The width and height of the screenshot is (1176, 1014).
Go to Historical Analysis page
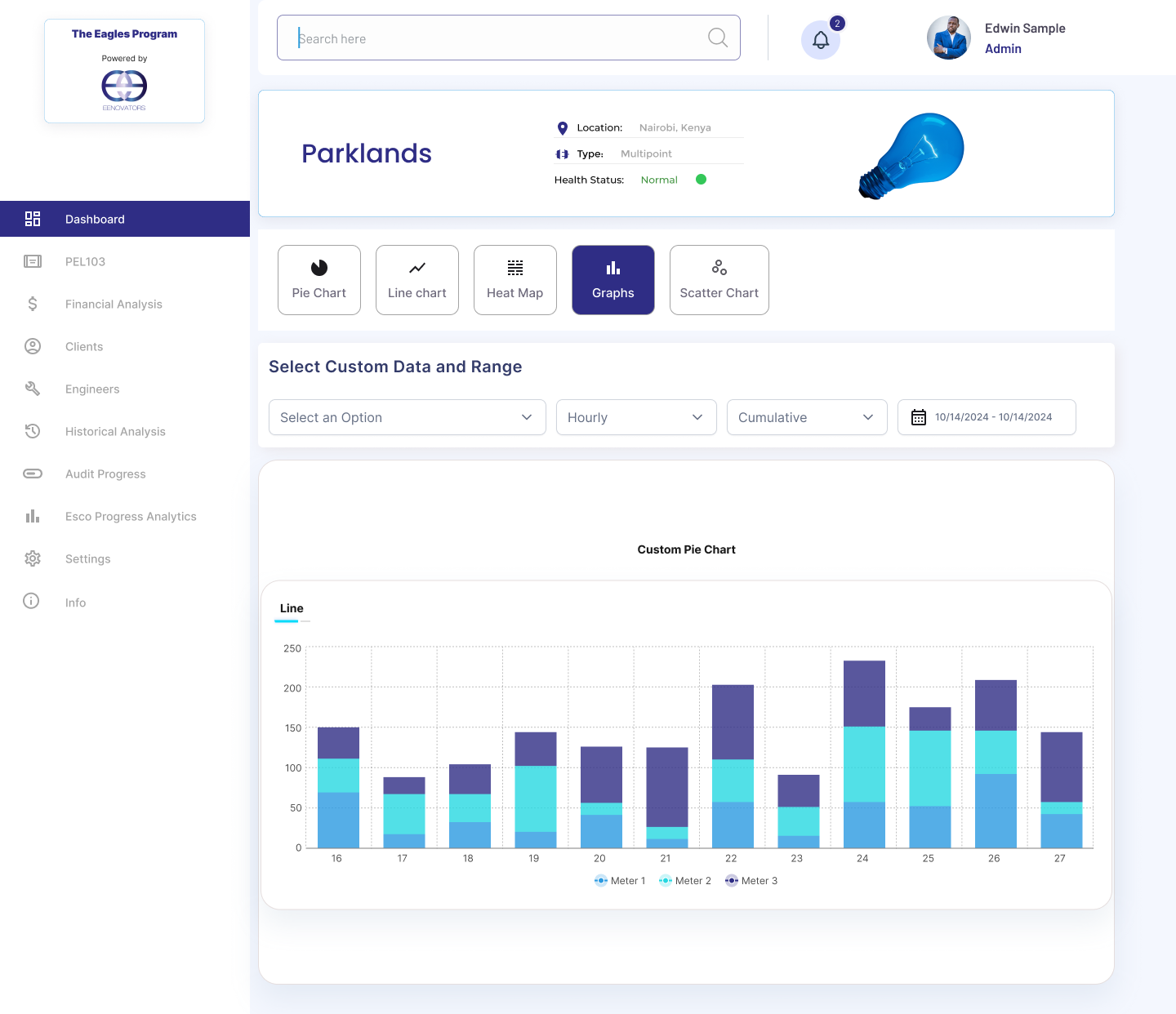115,431
